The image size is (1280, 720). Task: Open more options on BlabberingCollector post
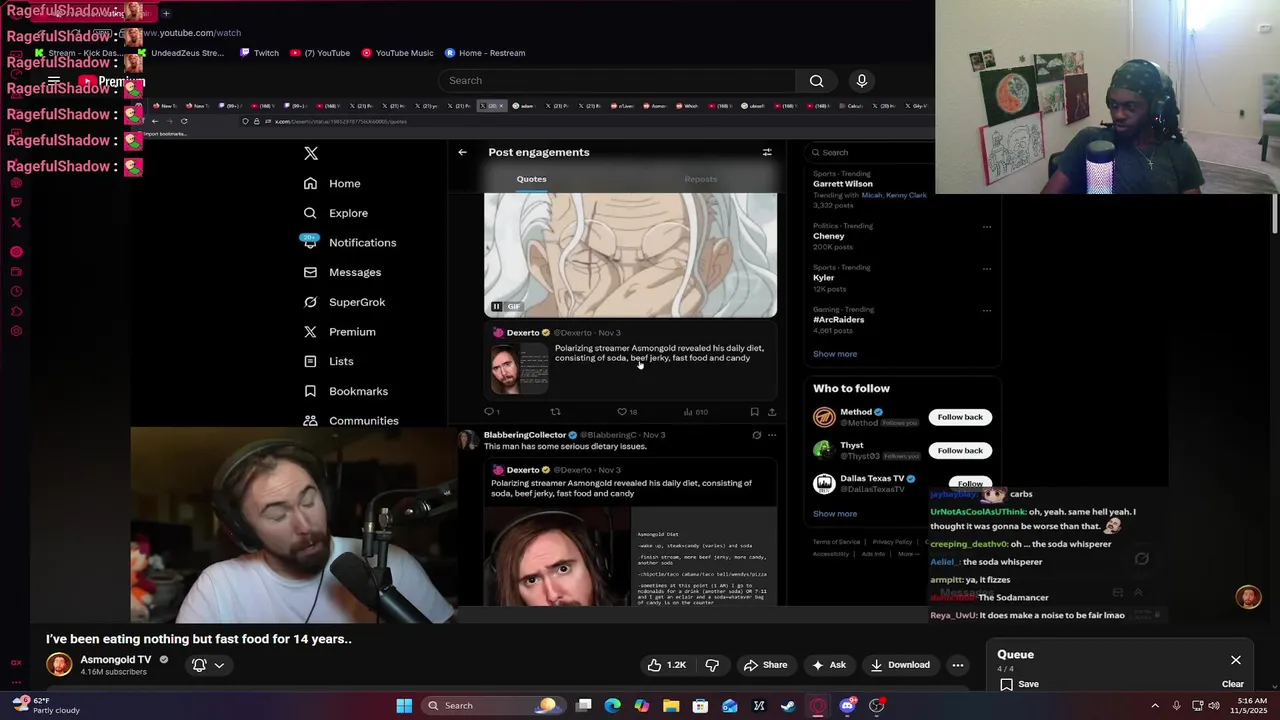pyautogui.click(x=771, y=435)
